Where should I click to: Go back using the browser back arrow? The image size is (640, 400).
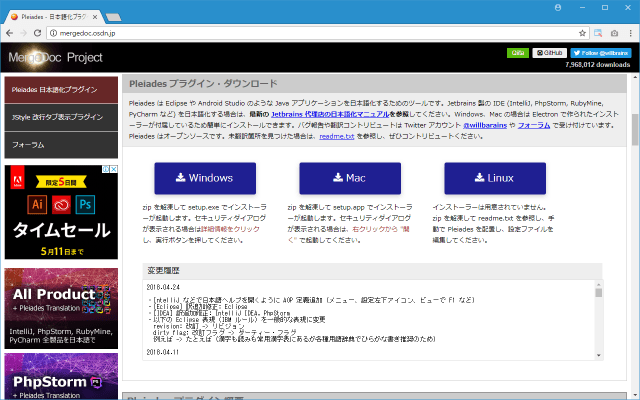[x=9, y=33]
